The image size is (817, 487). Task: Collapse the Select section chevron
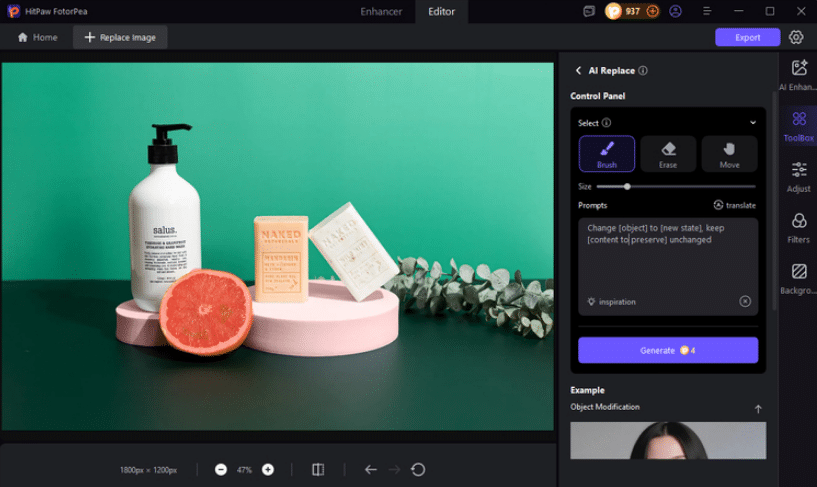(753, 122)
